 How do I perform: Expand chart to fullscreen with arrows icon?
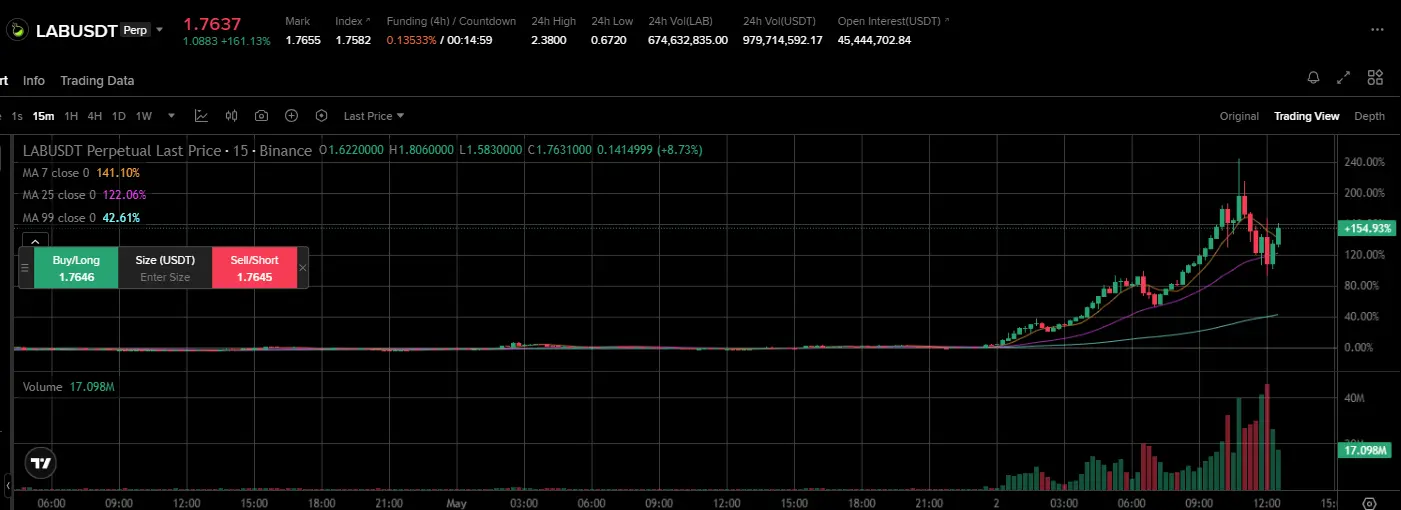click(1344, 78)
